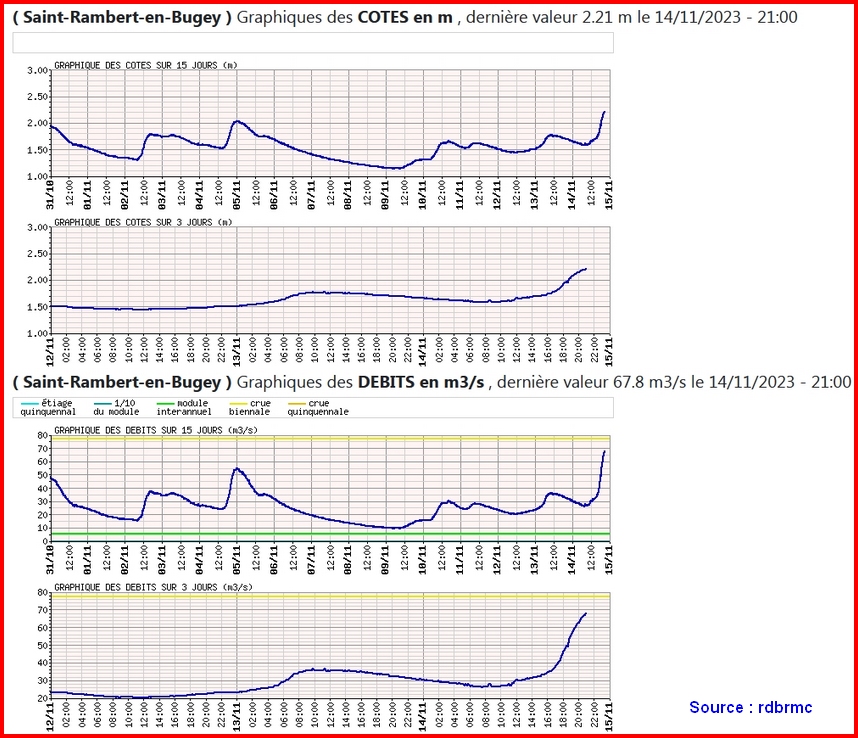Click the 'Source : rdbrmc' text

click(750, 707)
